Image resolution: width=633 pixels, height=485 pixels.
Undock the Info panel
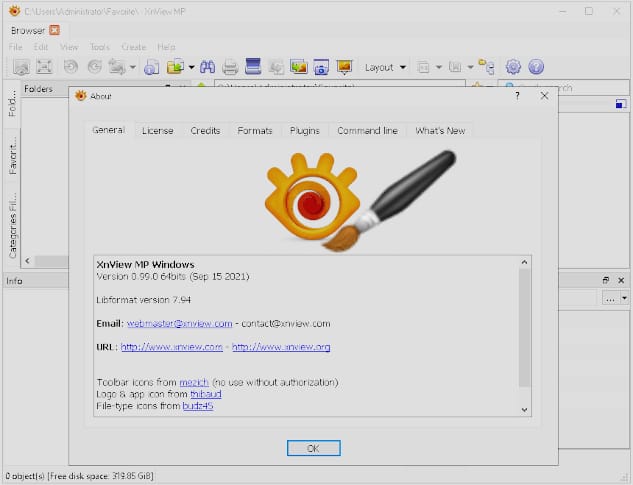tap(605, 280)
